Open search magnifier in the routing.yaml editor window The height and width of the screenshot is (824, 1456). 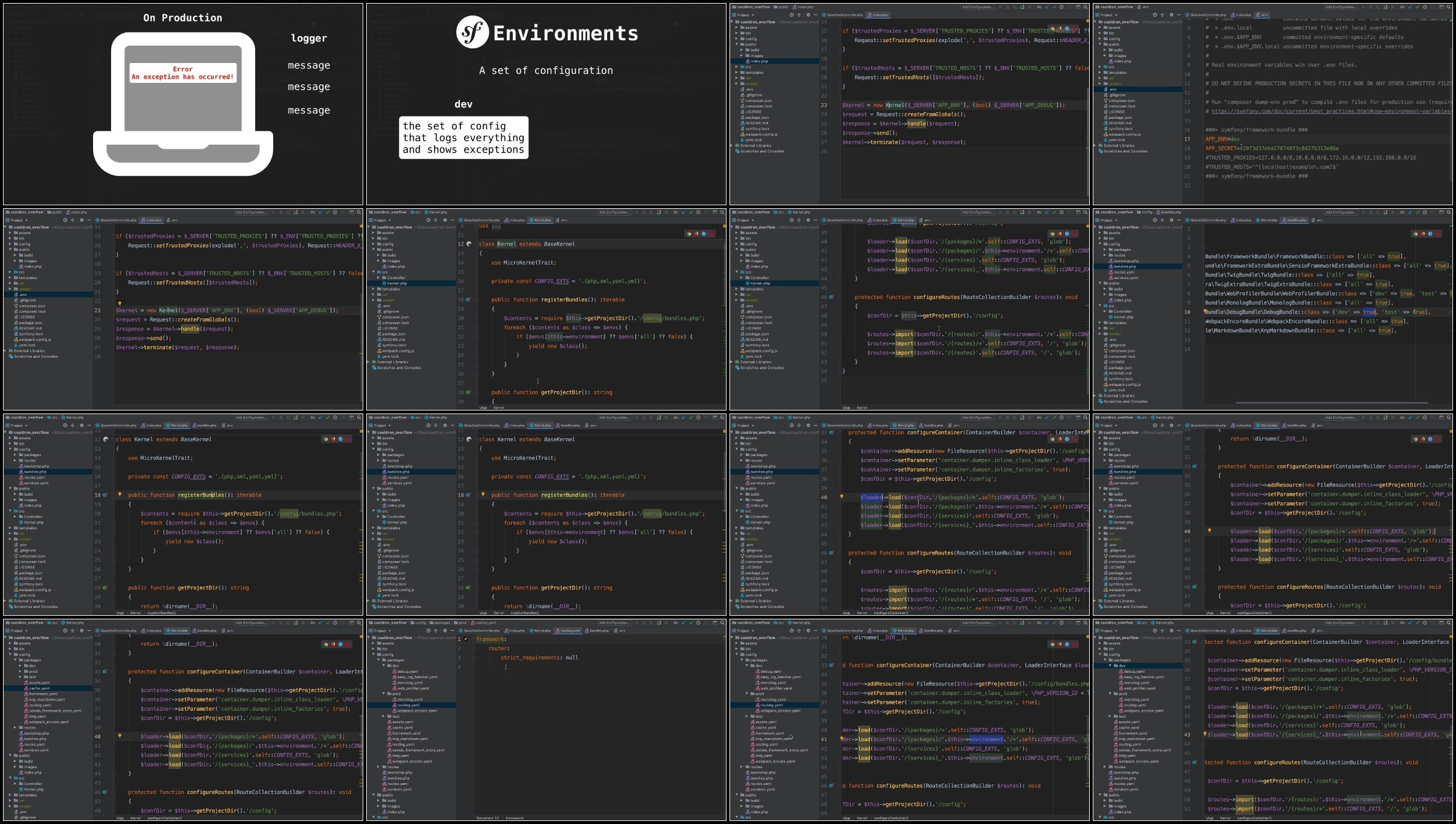722,622
